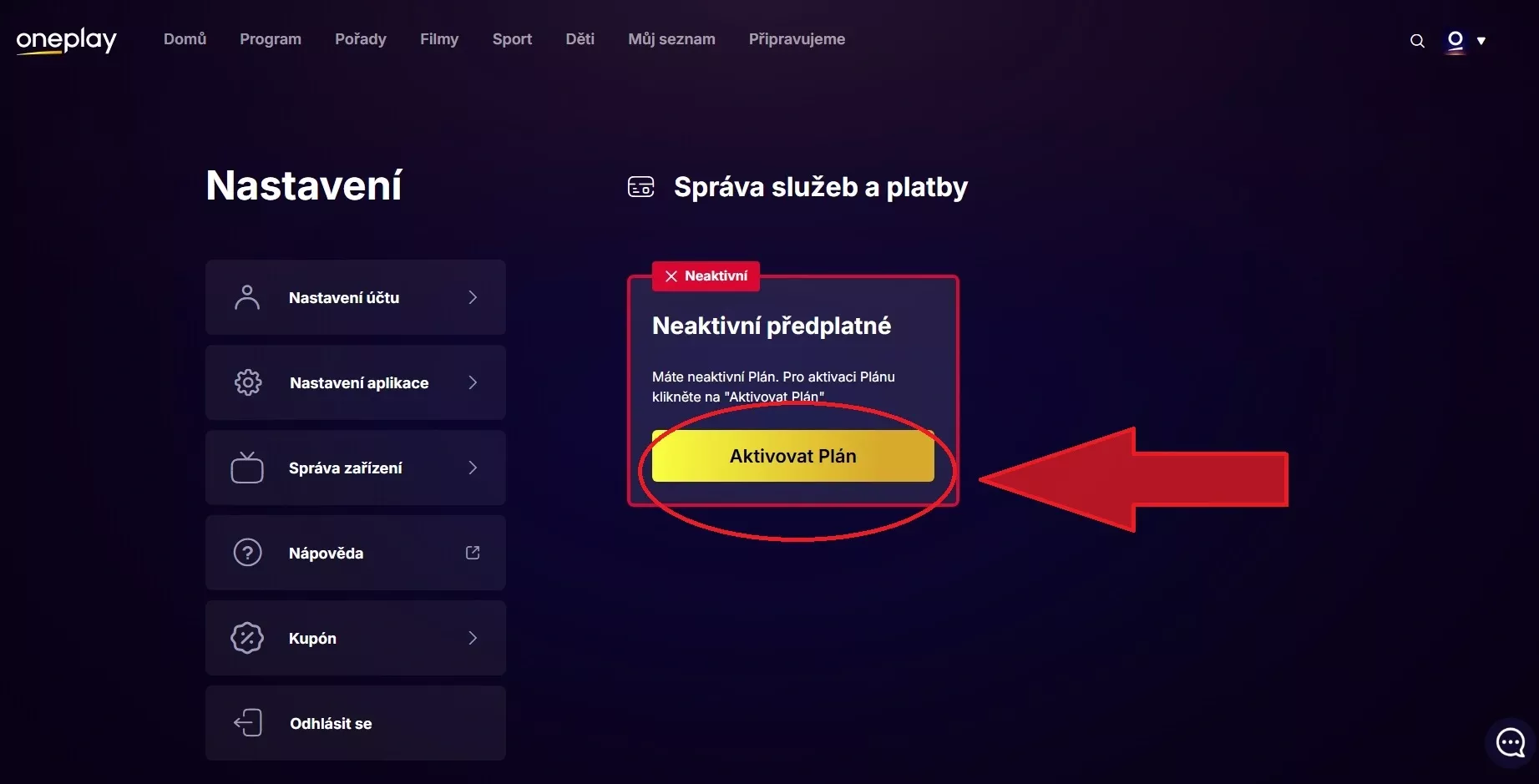Open the search magnifier icon
Screen dimensions: 1539x784
[x=1417, y=41]
